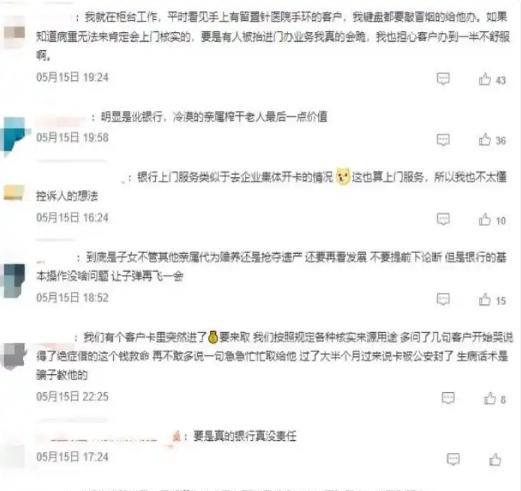Like the comment with 36 likes

click(x=485, y=139)
